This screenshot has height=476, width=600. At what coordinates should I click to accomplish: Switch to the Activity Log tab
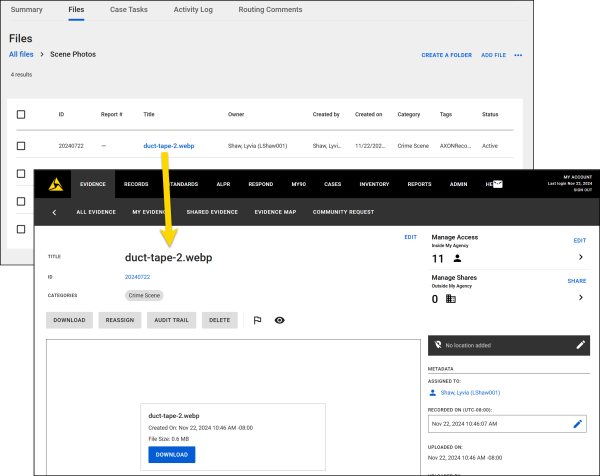point(192,10)
